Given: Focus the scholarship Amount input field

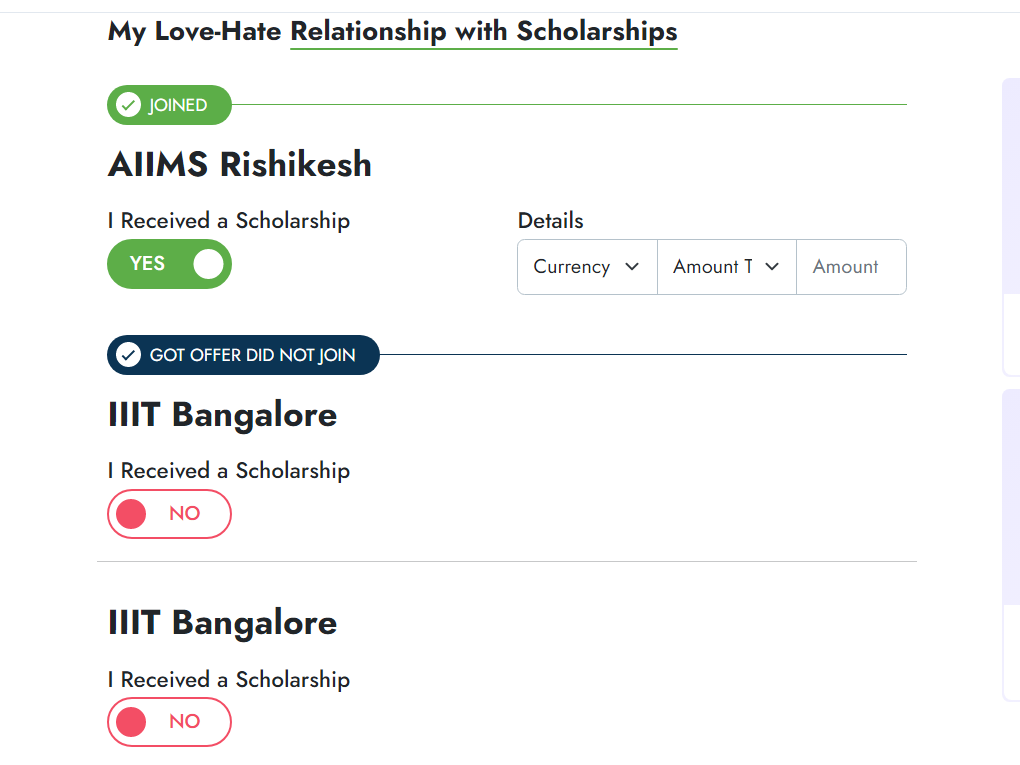Looking at the screenshot, I should pyautogui.click(x=852, y=267).
